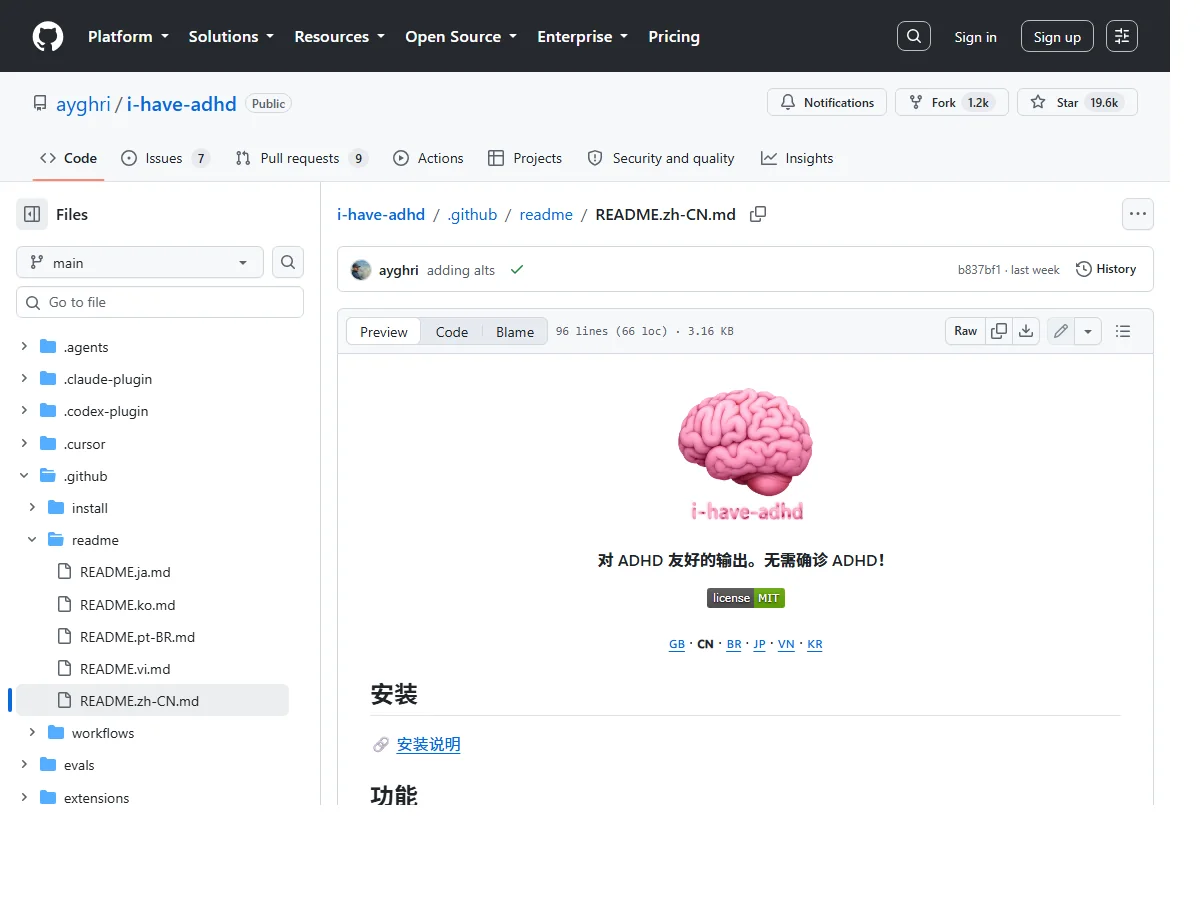Click the green commit status checkmark
The width and height of the screenshot is (1200, 900).
pos(516,270)
